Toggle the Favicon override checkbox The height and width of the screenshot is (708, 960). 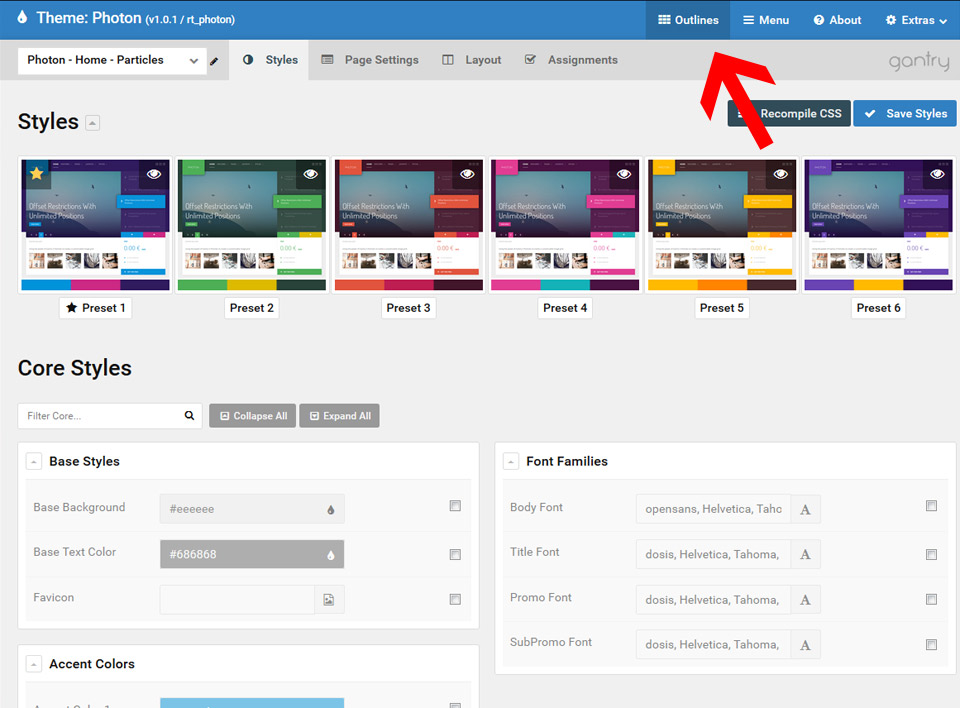pos(455,599)
